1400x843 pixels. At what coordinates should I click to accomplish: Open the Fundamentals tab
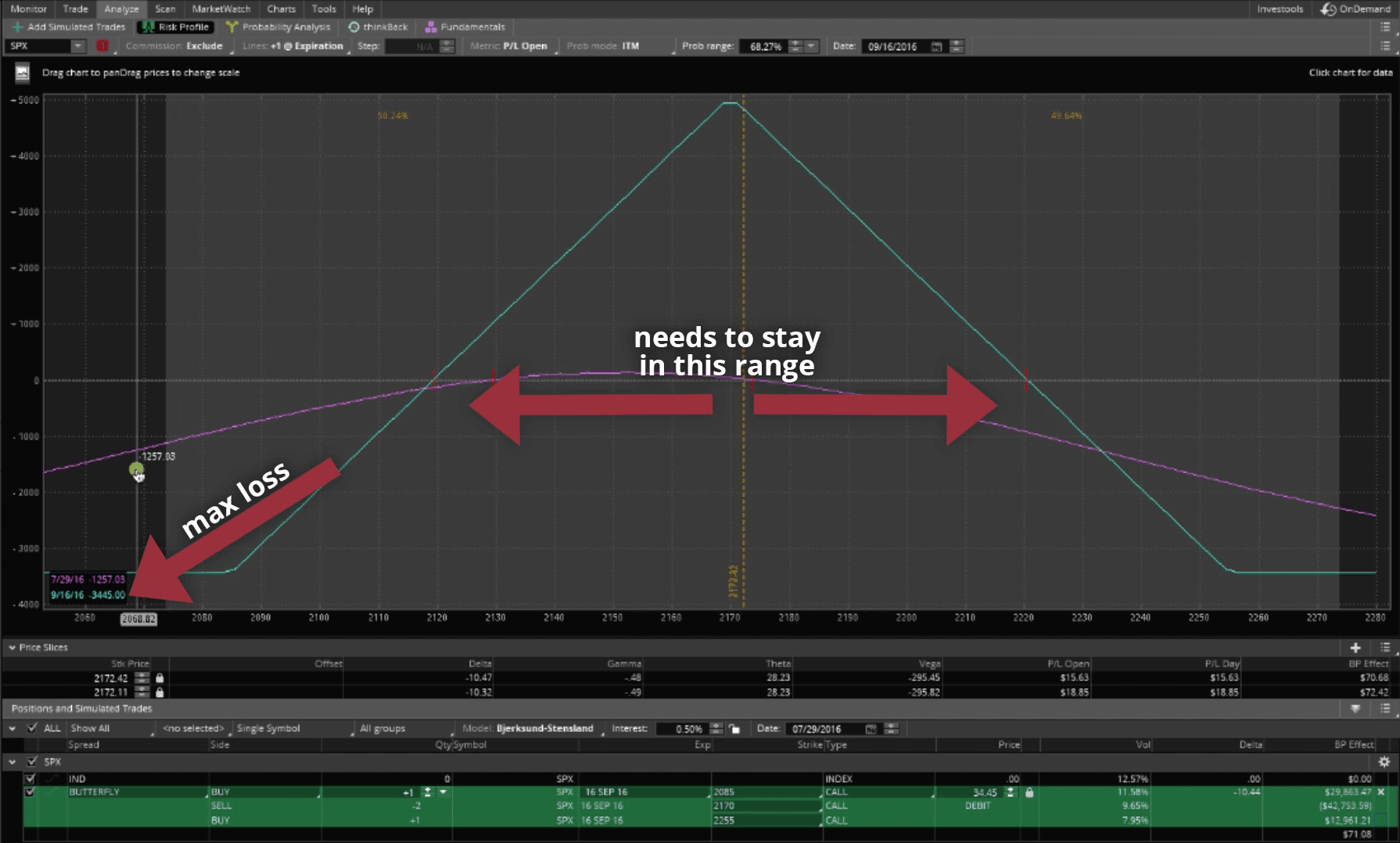465,27
